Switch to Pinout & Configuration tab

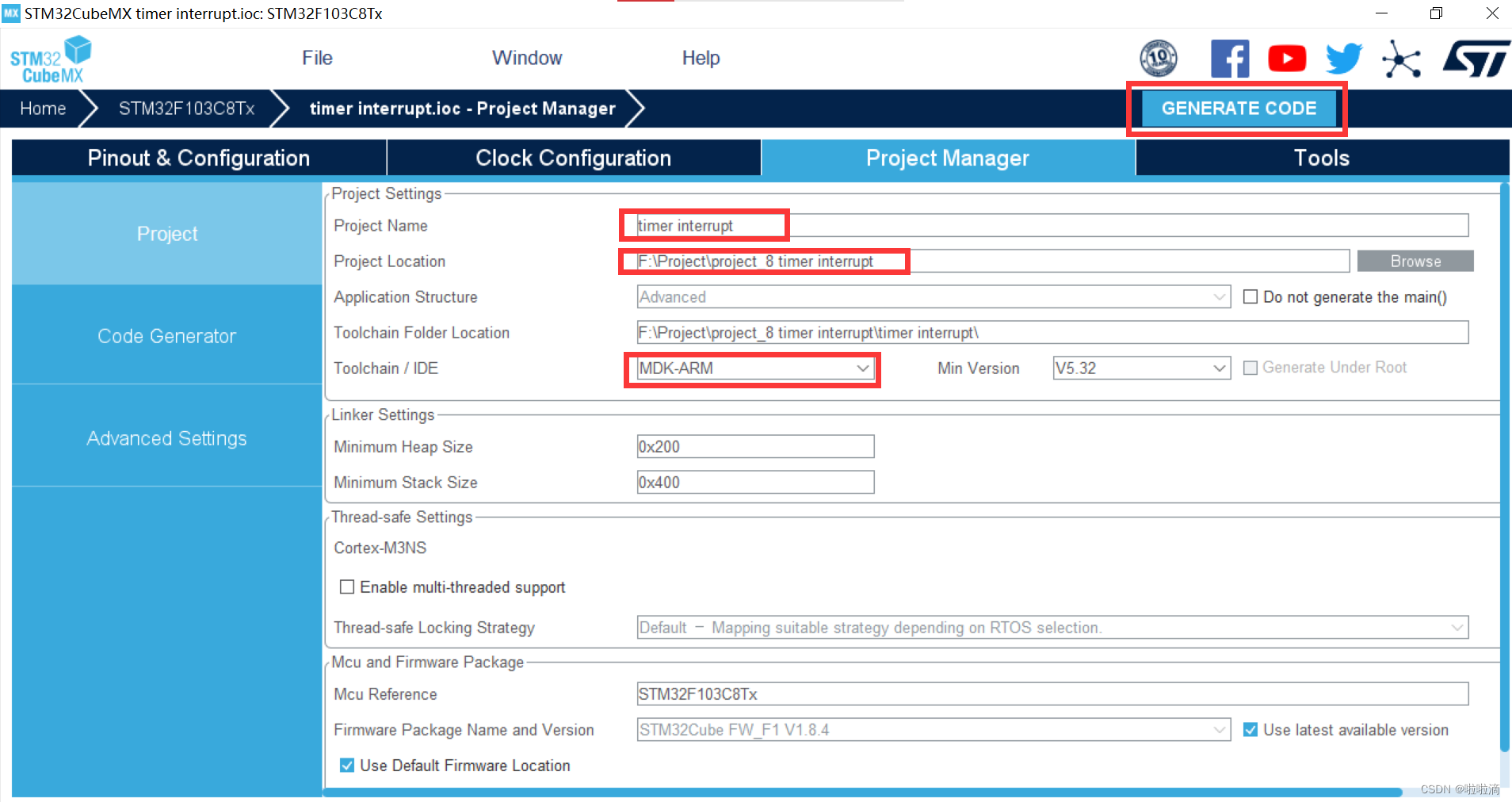click(x=199, y=158)
